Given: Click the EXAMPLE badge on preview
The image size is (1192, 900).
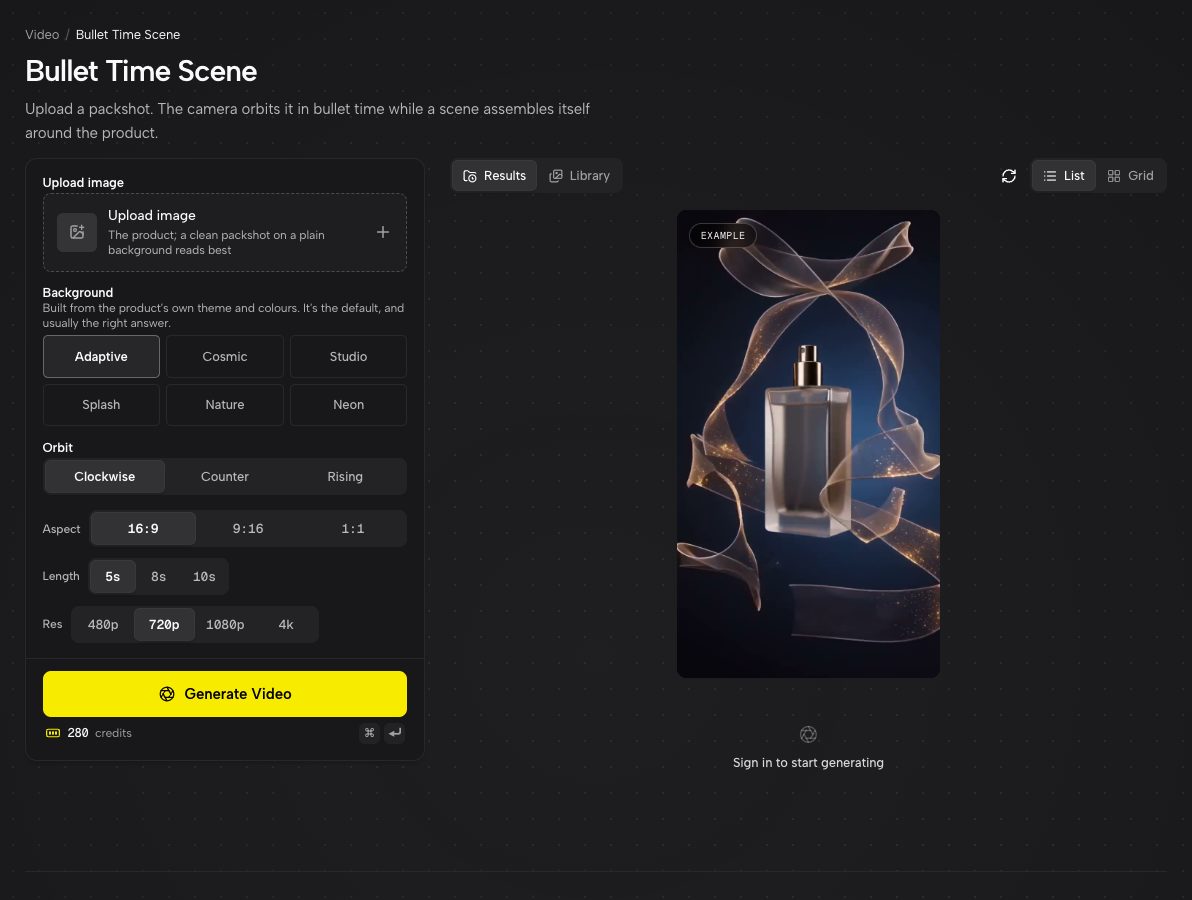Looking at the screenshot, I should (722, 236).
